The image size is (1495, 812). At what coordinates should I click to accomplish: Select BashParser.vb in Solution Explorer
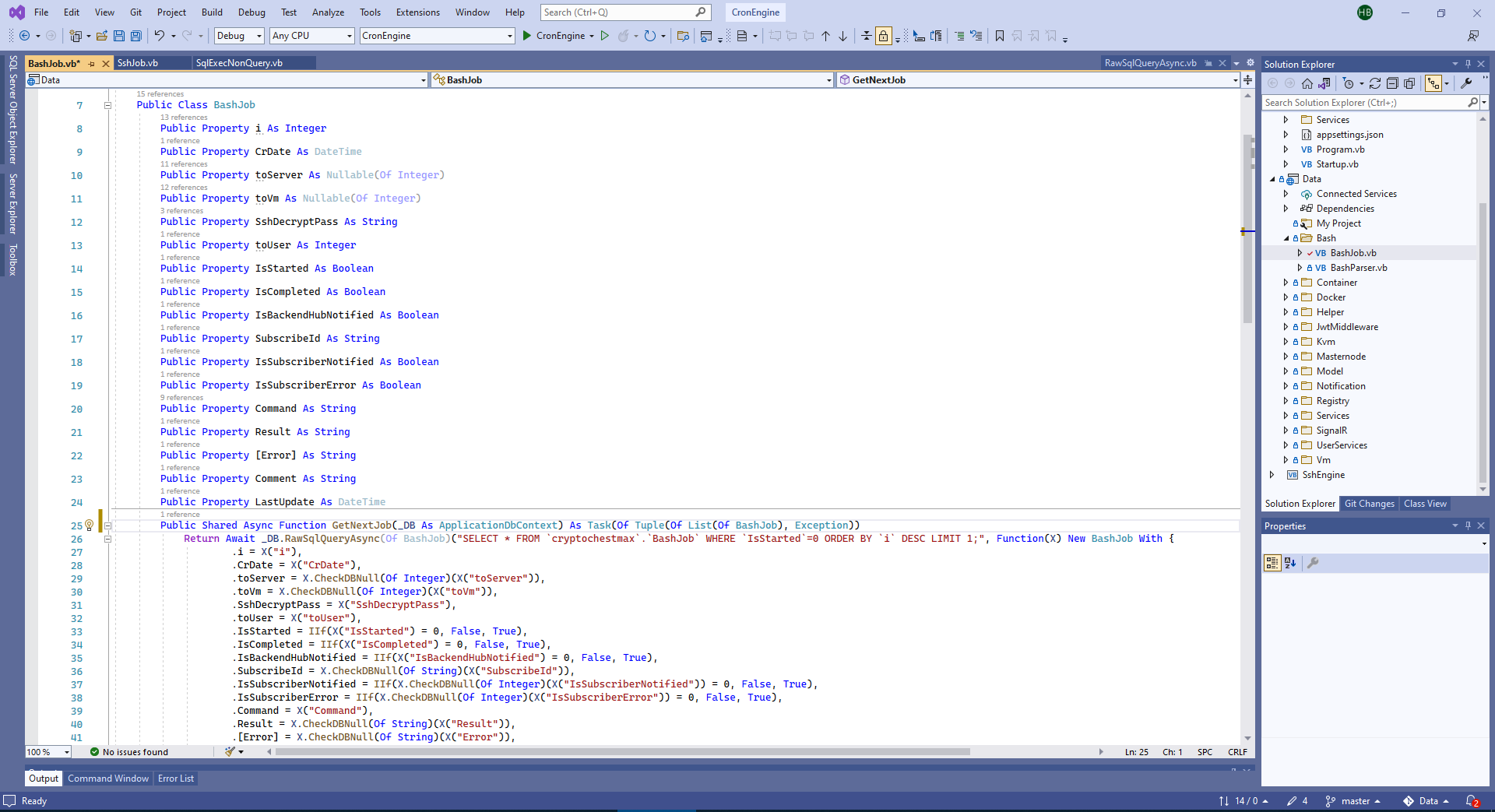(x=1359, y=268)
